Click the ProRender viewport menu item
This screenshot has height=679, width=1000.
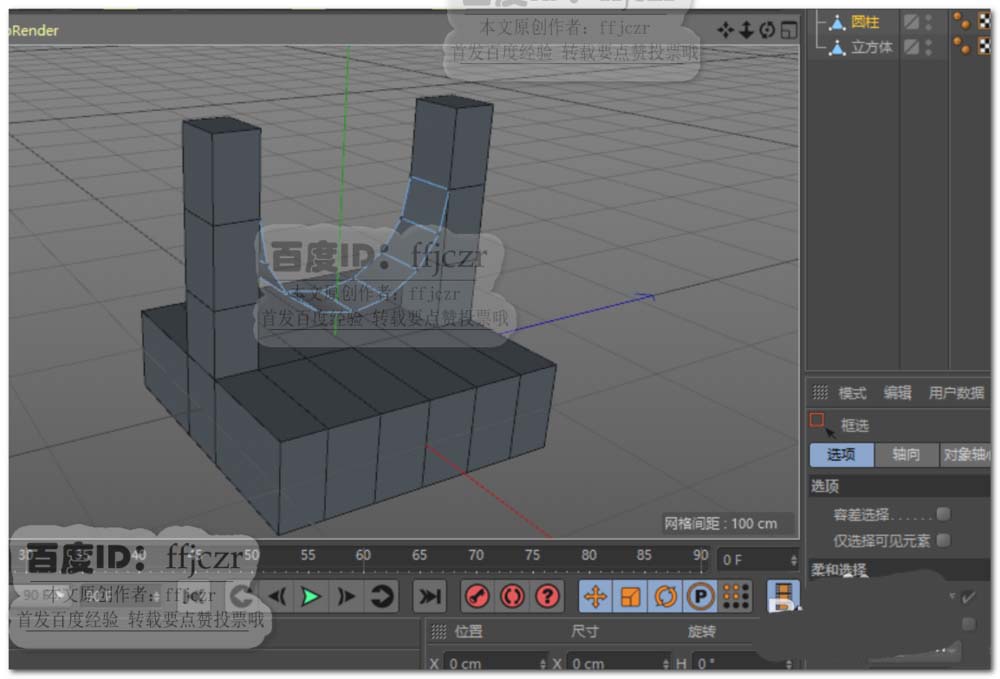(34, 30)
